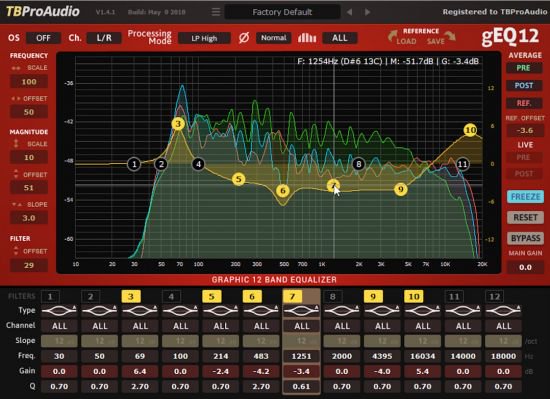Go to previous preset arrow
Screen dimensions: 550x399
point(349,12)
